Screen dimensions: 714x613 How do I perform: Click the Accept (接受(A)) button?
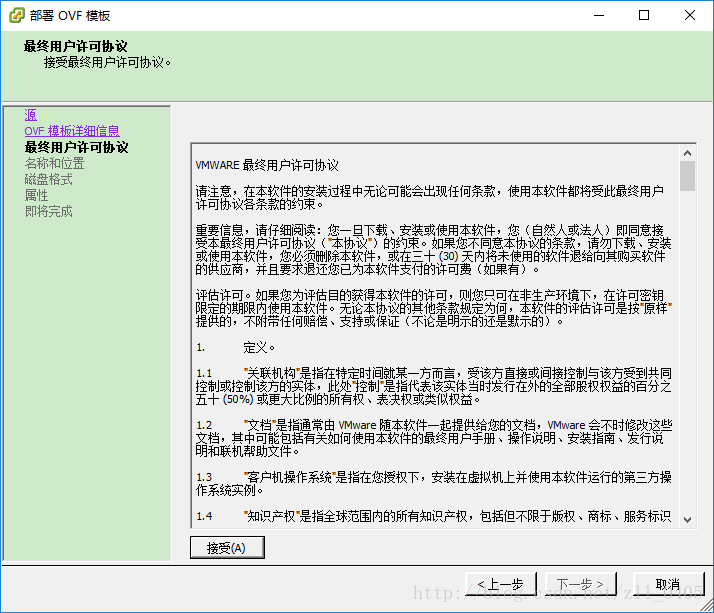[x=227, y=547]
